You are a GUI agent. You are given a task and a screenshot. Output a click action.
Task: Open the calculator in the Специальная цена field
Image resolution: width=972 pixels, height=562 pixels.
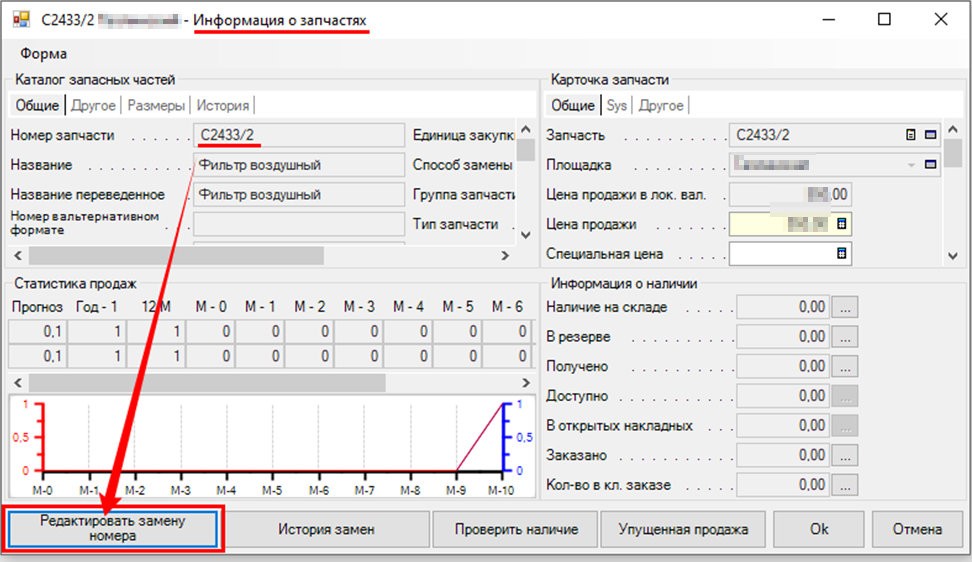pyautogui.click(x=841, y=254)
